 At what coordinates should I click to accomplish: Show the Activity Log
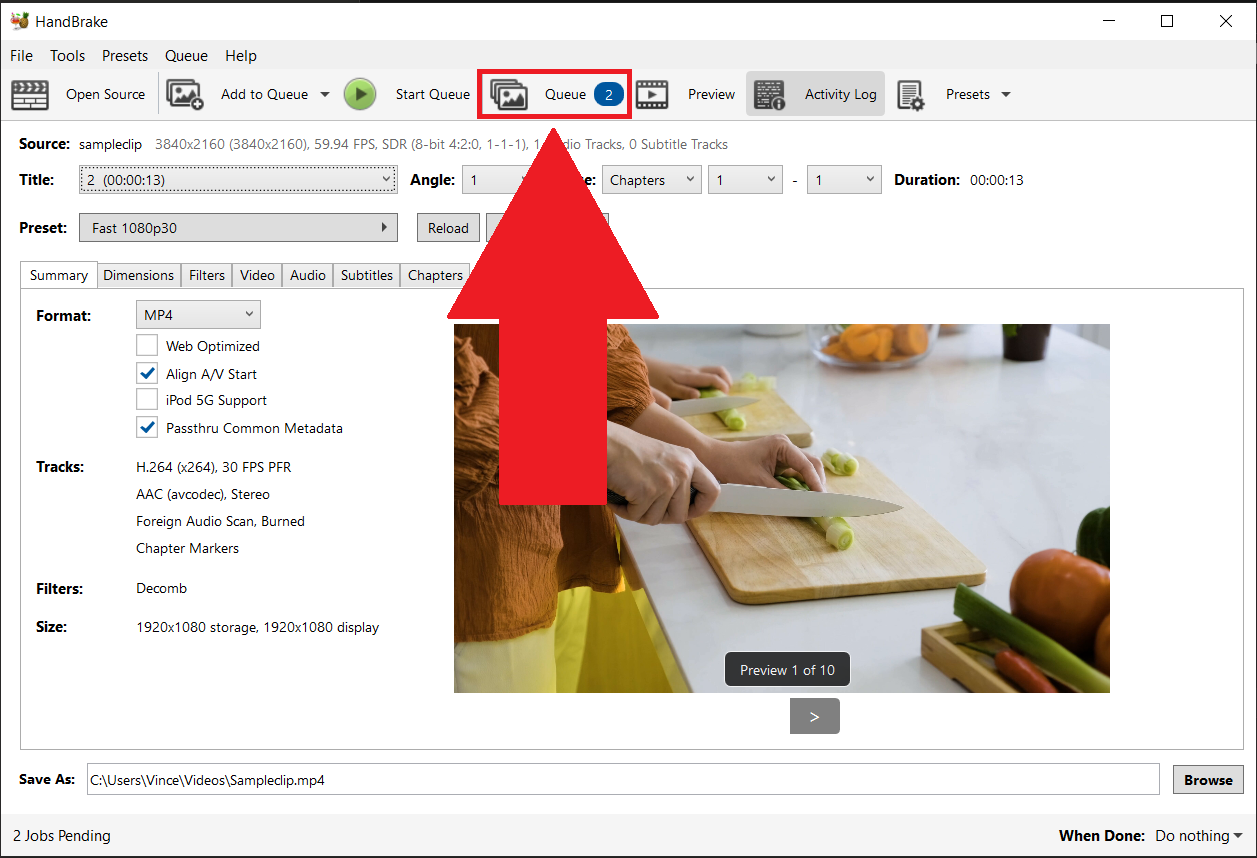815,93
